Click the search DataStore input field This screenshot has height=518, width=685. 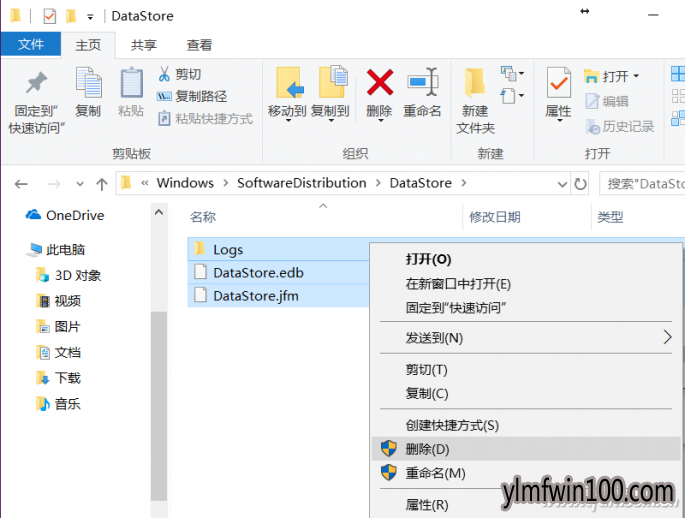coord(642,184)
